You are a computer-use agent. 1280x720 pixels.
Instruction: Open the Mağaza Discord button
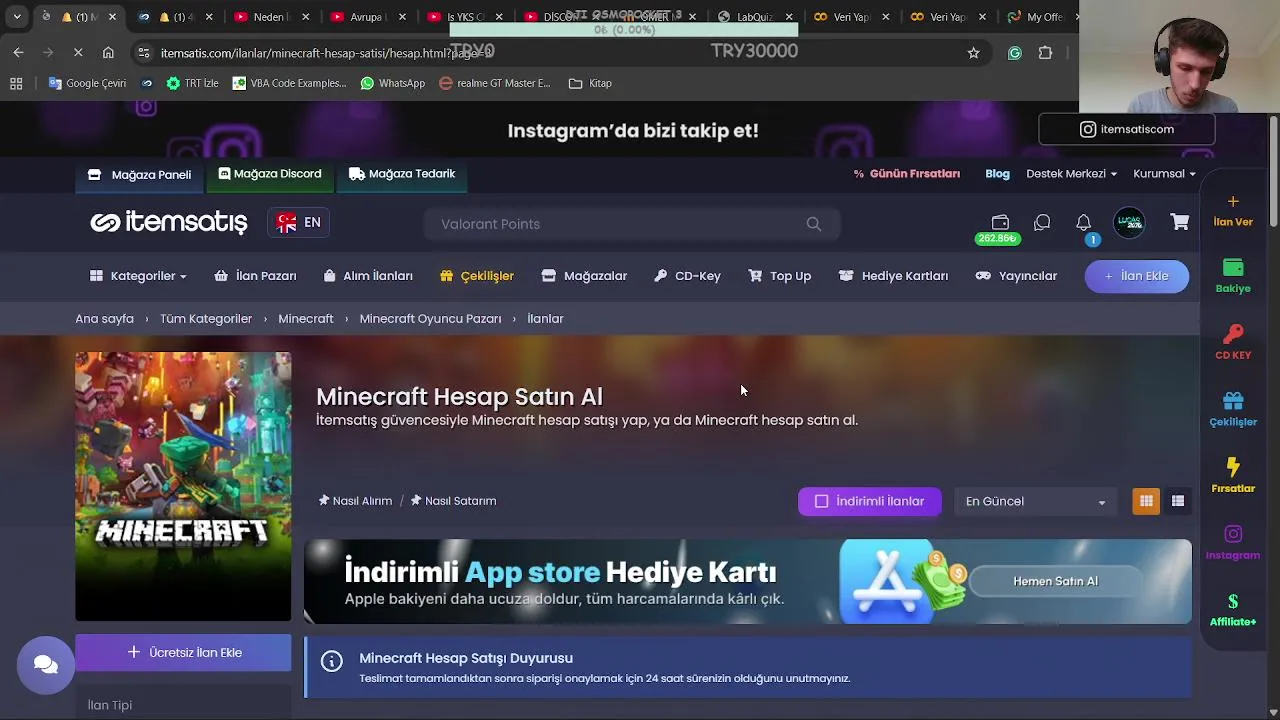click(x=270, y=174)
